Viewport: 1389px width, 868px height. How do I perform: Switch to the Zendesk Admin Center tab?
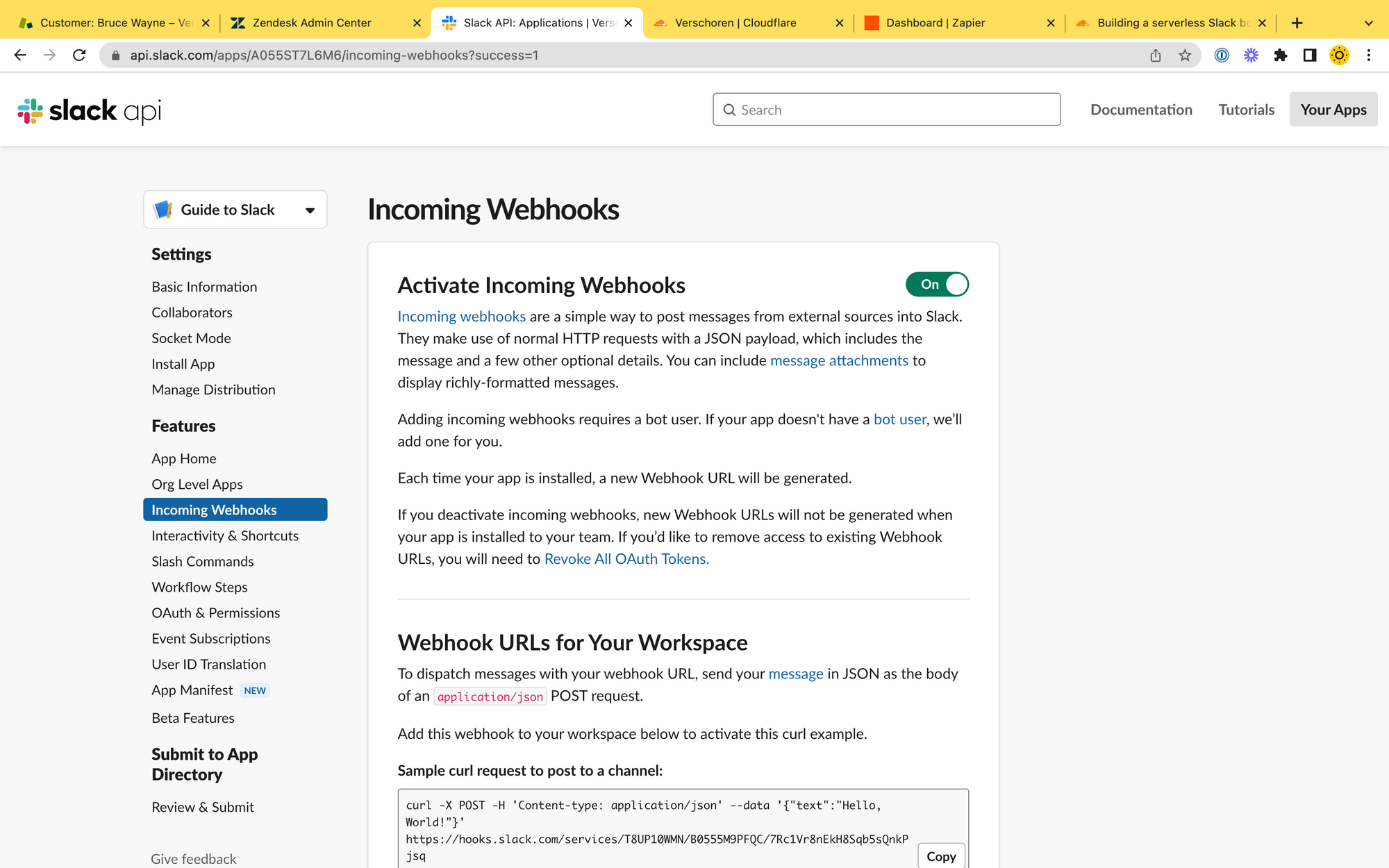click(312, 23)
